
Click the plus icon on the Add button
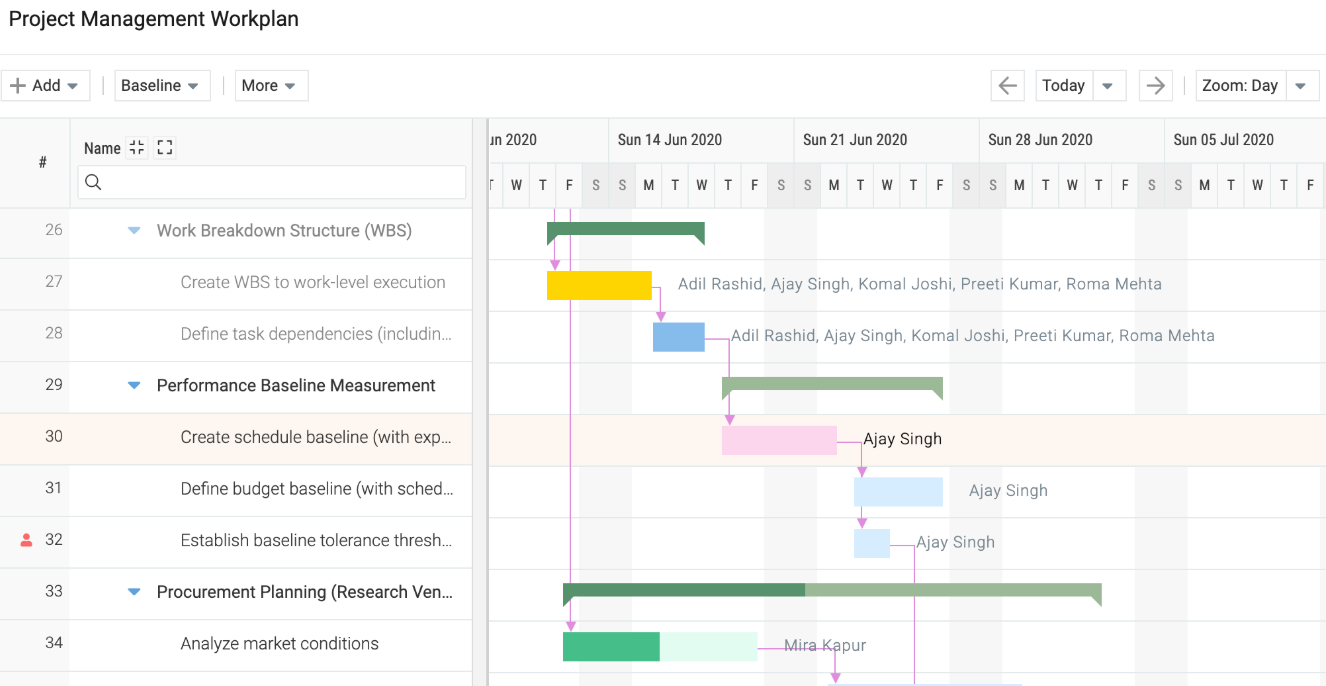[18, 85]
